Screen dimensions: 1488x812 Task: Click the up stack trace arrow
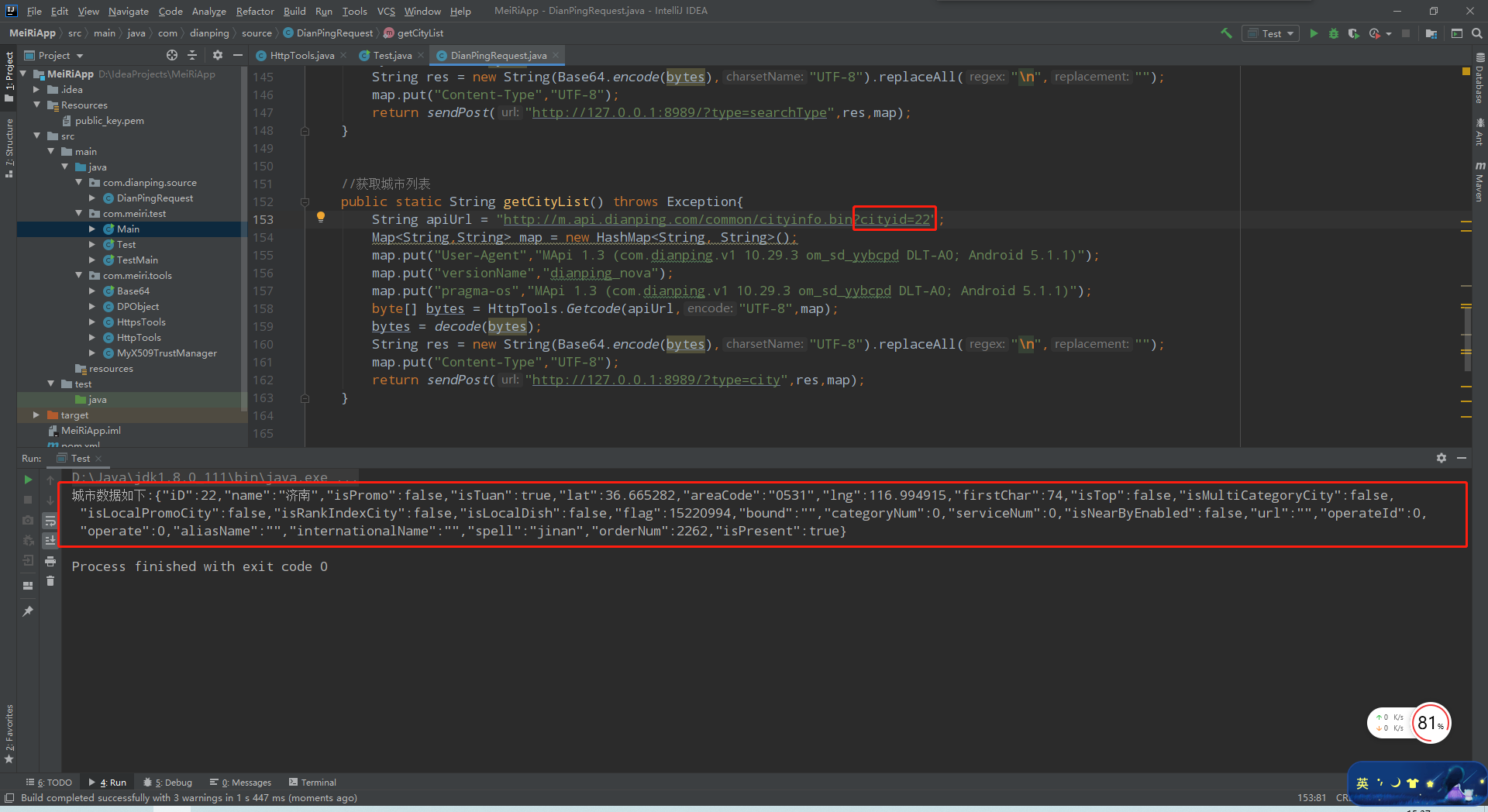pos(50,480)
